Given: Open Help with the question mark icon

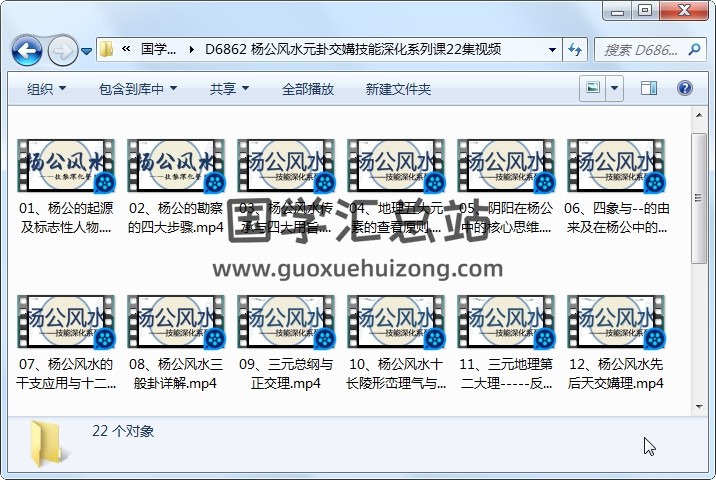Looking at the screenshot, I should 684,88.
